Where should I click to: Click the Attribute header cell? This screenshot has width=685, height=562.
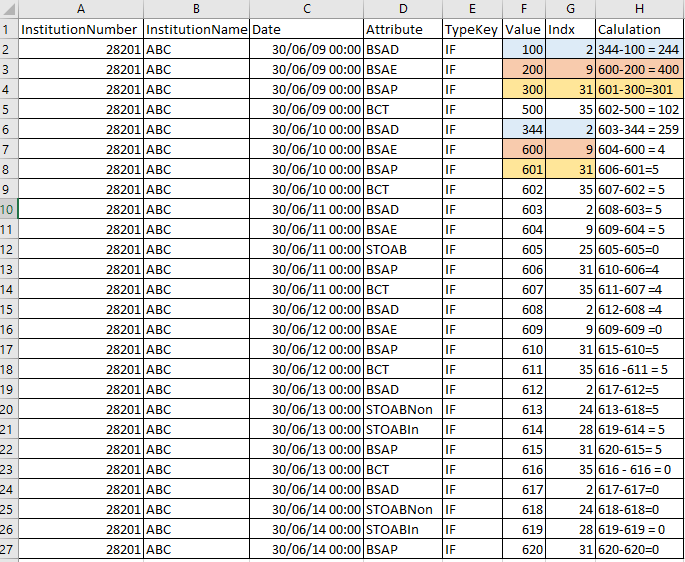pyautogui.click(x=403, y=29)
